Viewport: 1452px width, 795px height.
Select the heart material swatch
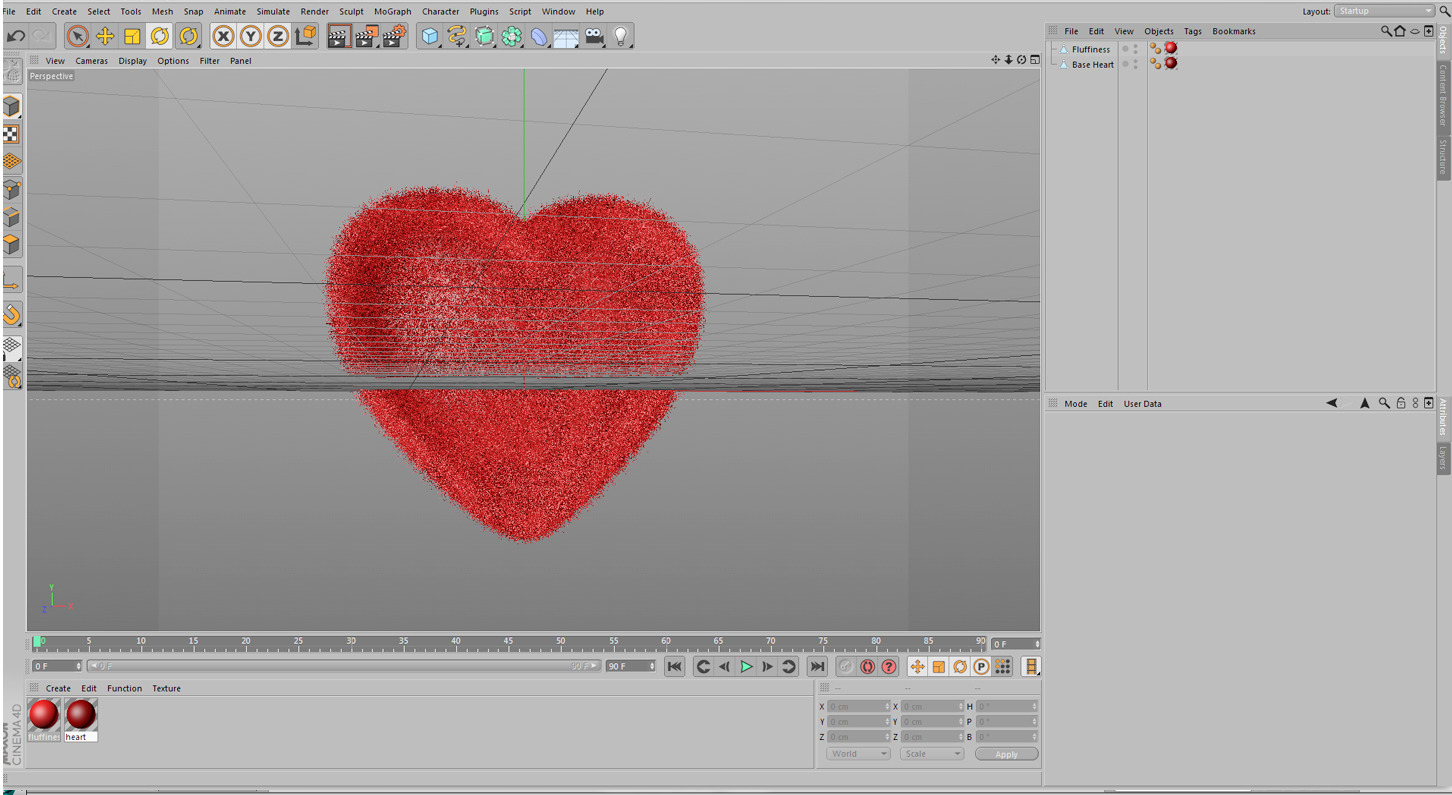(80, 715)
